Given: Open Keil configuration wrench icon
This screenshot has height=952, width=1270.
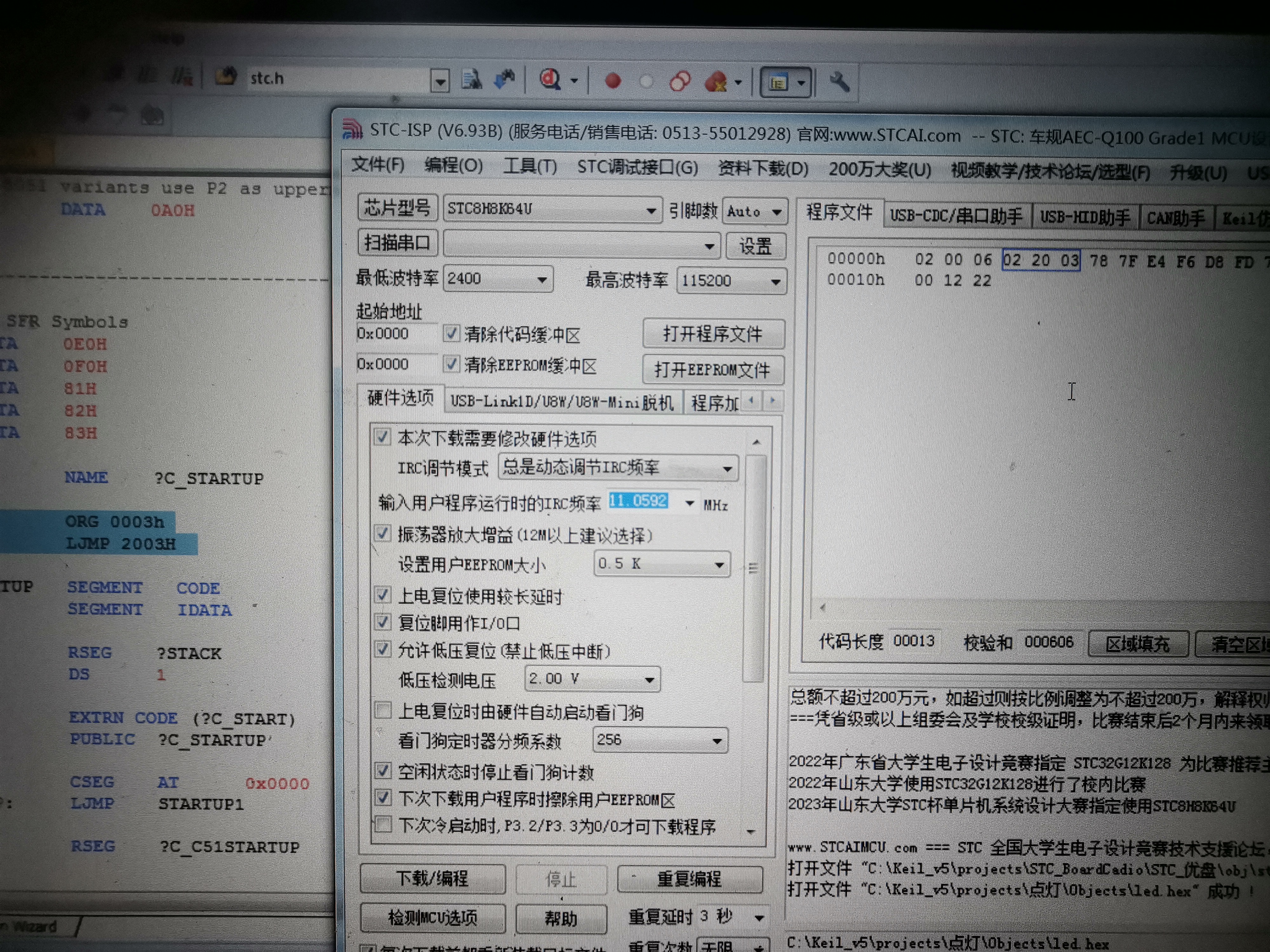Looking at the screenshot, I should pos(839,83).
